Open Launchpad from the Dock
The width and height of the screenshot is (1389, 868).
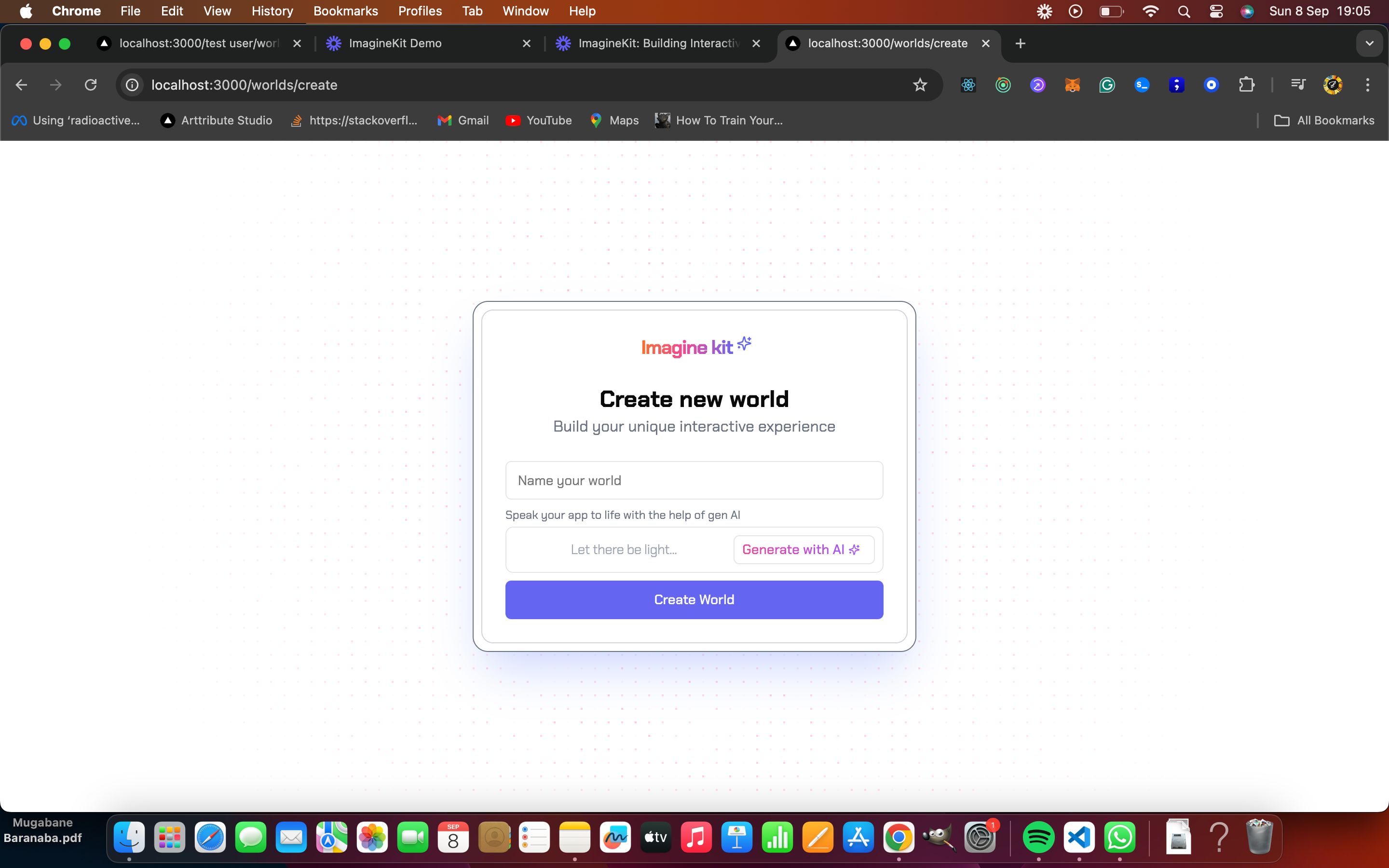pos(170,838)
